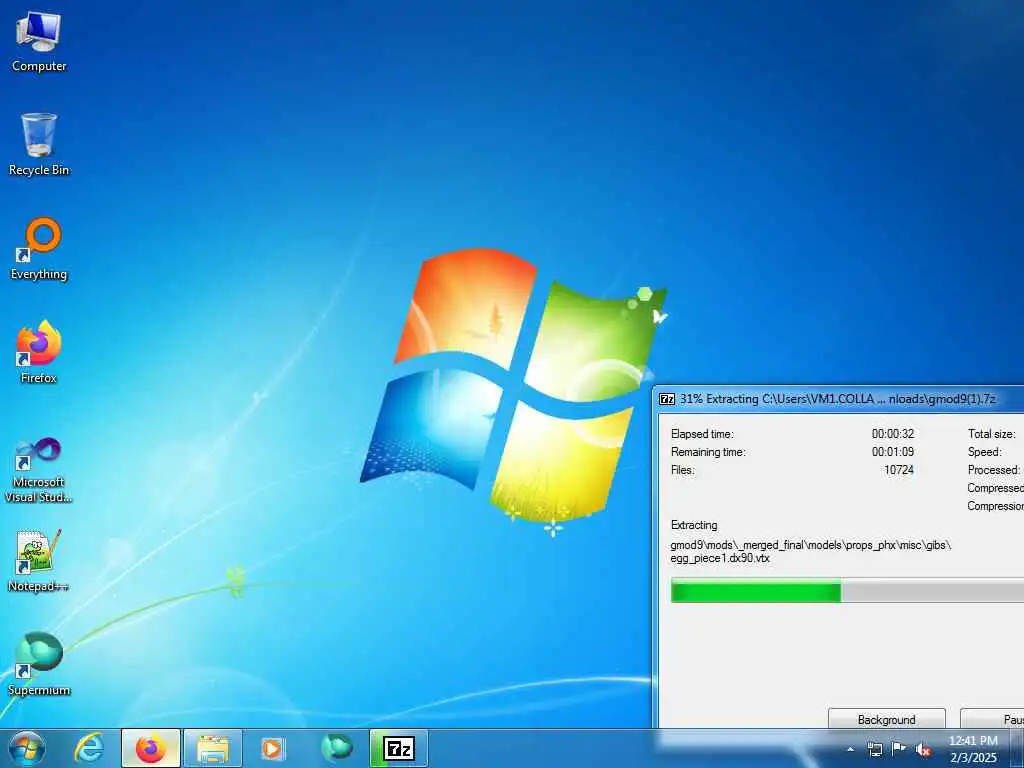The height and width of the screenshot is (768, 1024).
Task: Open Windows Explorer from the taskbar
Action: click(x=213, y=748)
